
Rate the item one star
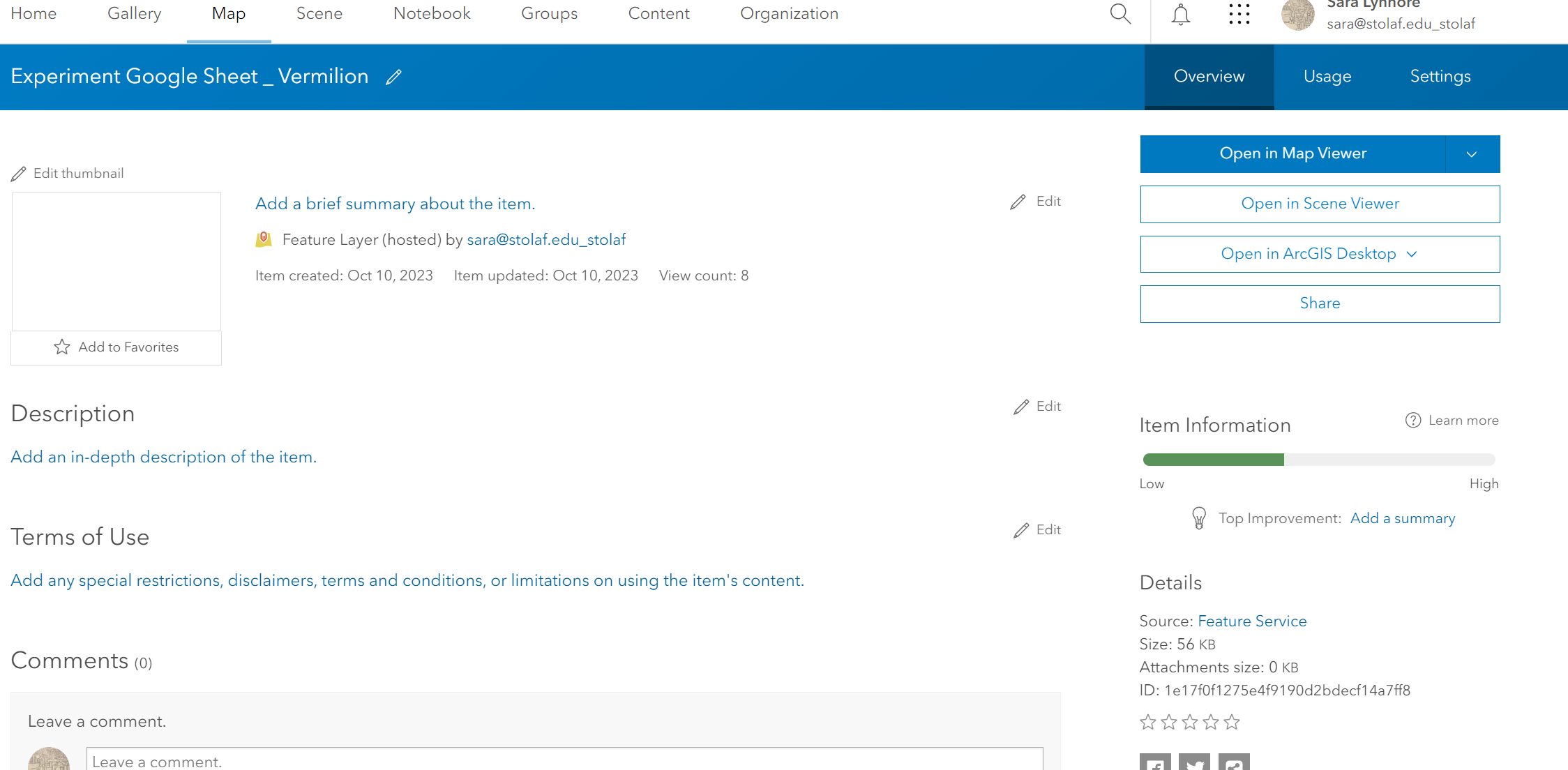(1148, 722)
